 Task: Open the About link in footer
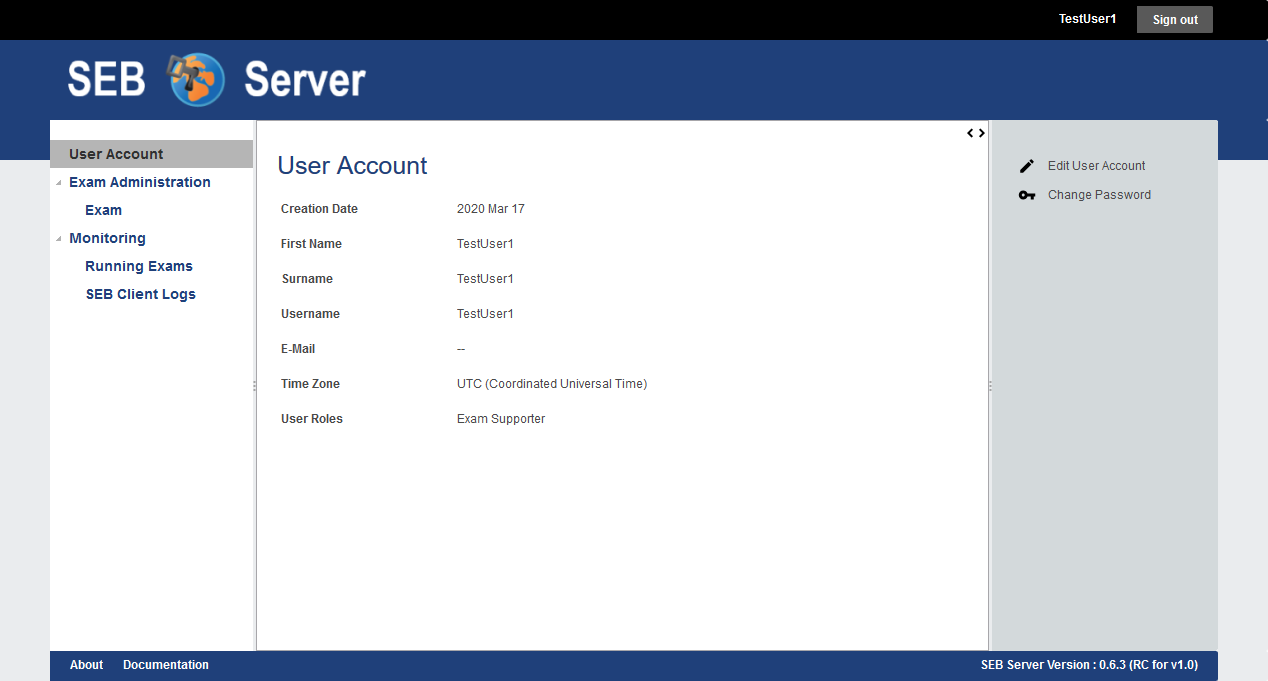pos(86,665)
